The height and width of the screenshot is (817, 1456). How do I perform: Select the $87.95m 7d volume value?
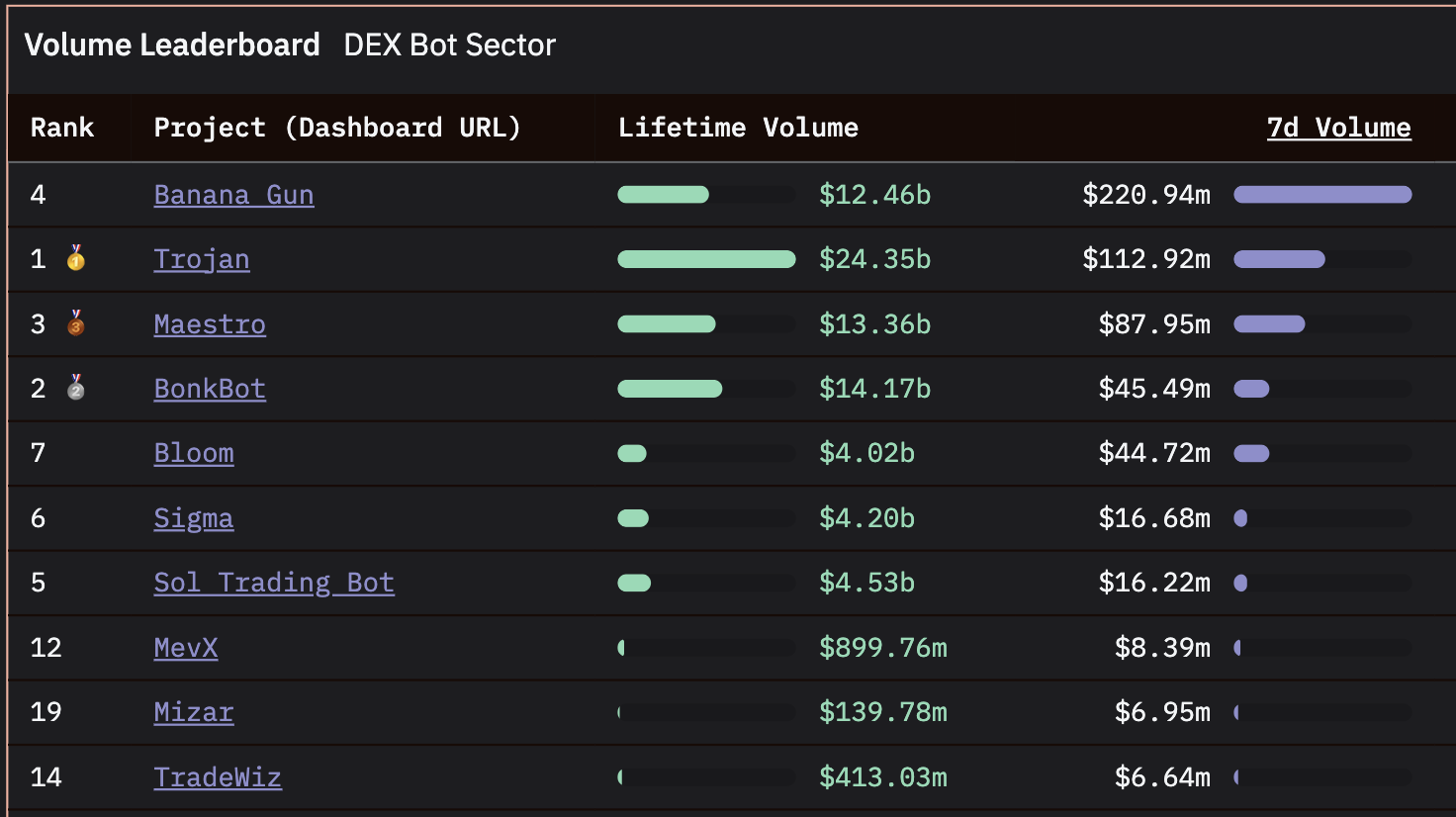tap(1154, 324)
